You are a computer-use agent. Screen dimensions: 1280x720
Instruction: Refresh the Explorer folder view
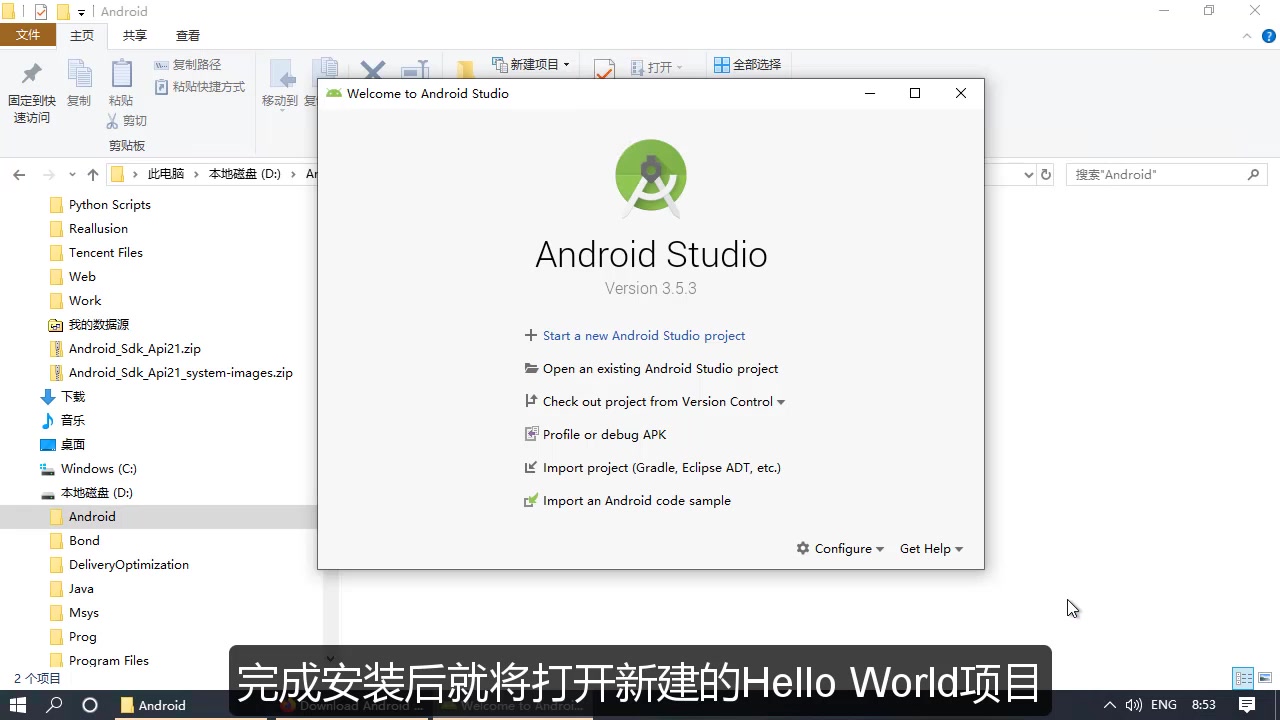pyautogui.click(x=1046, y=174)
